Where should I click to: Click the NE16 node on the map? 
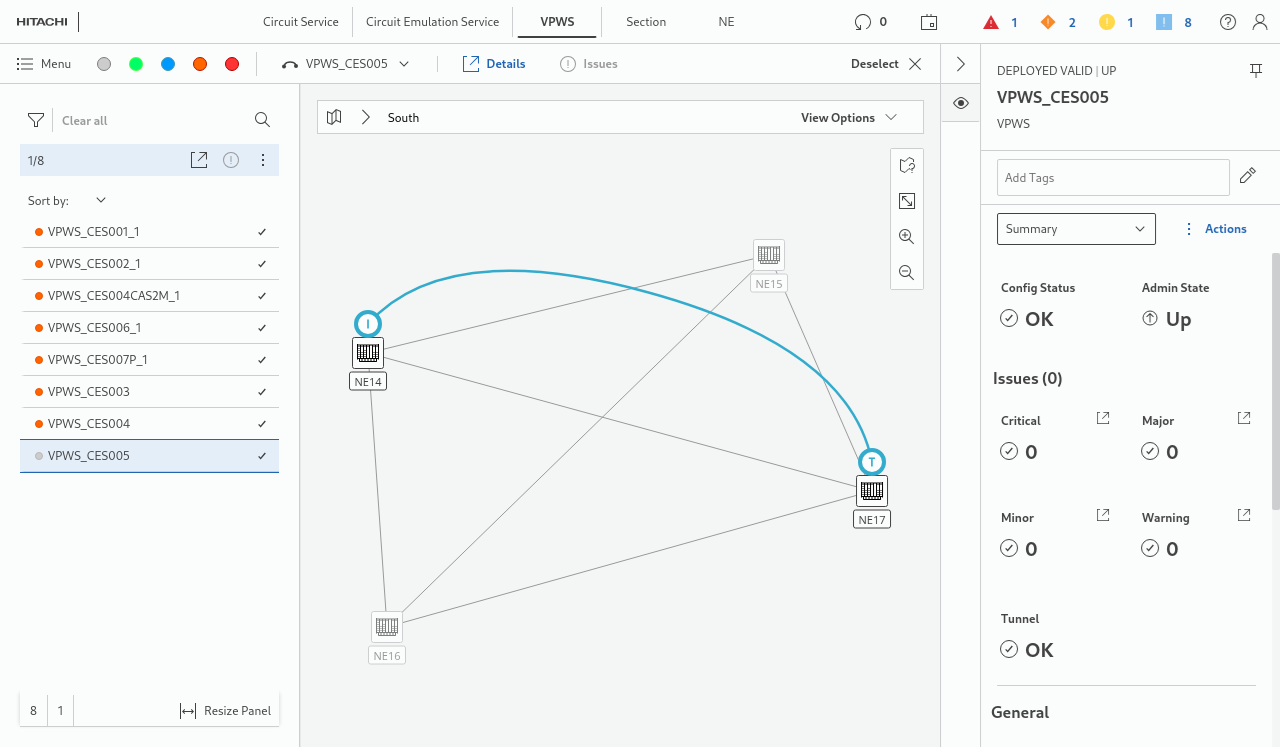tap(387, 627)
